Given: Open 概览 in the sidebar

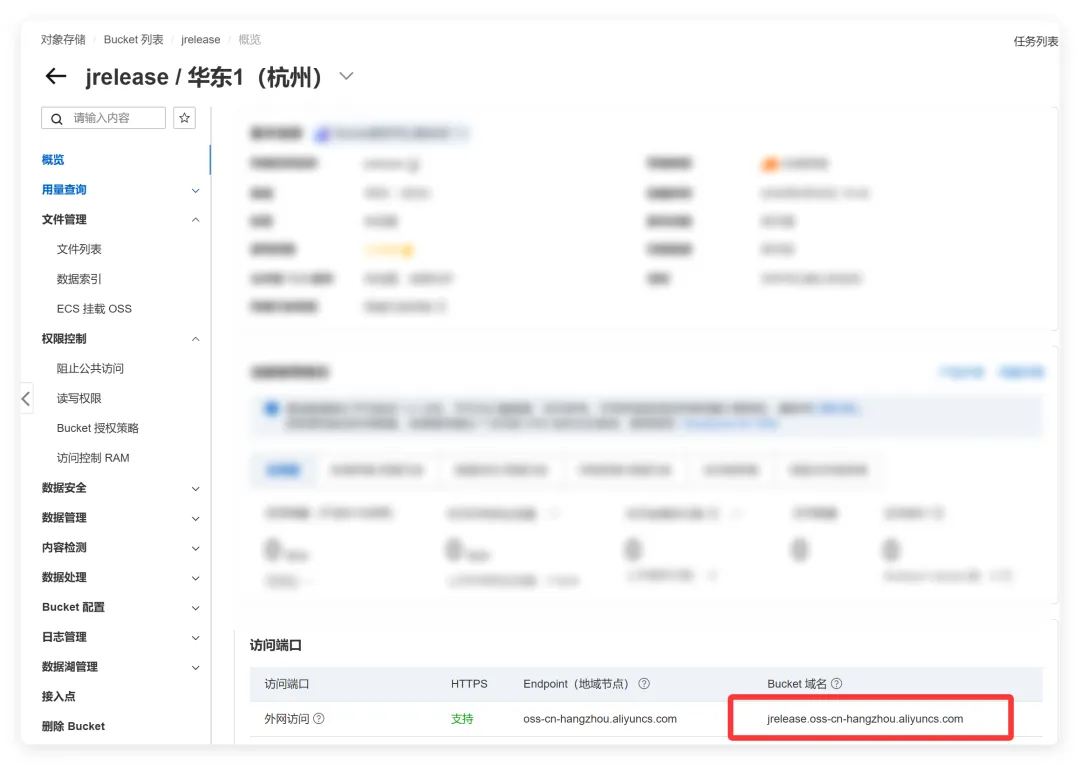Looking at the screenshot, I should coord(53,160).
